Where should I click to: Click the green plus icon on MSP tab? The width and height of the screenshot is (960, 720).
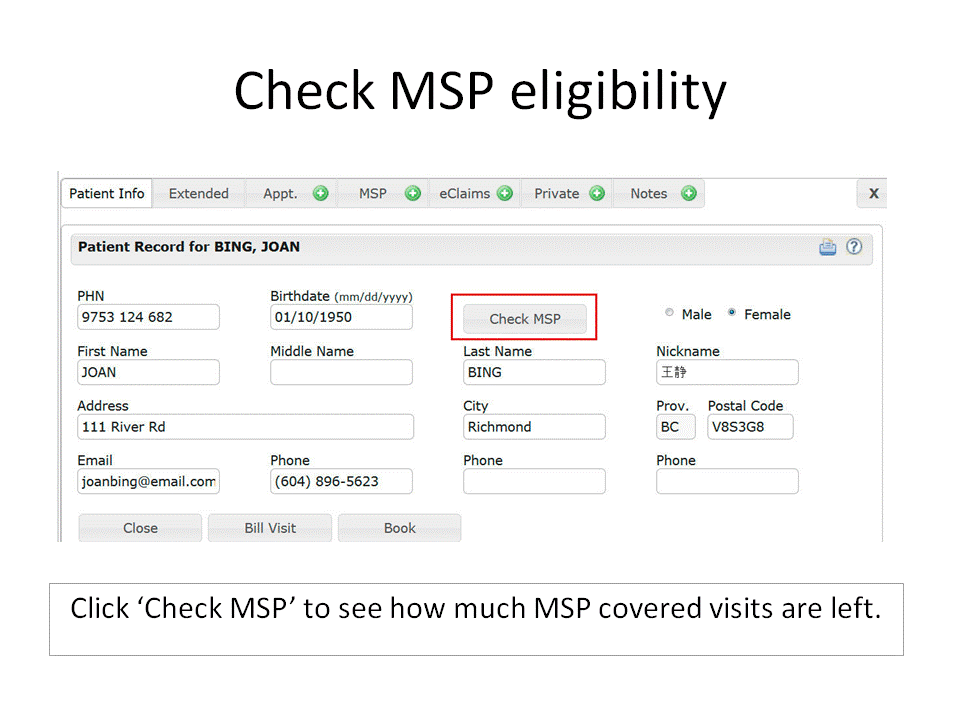[412, 194]
